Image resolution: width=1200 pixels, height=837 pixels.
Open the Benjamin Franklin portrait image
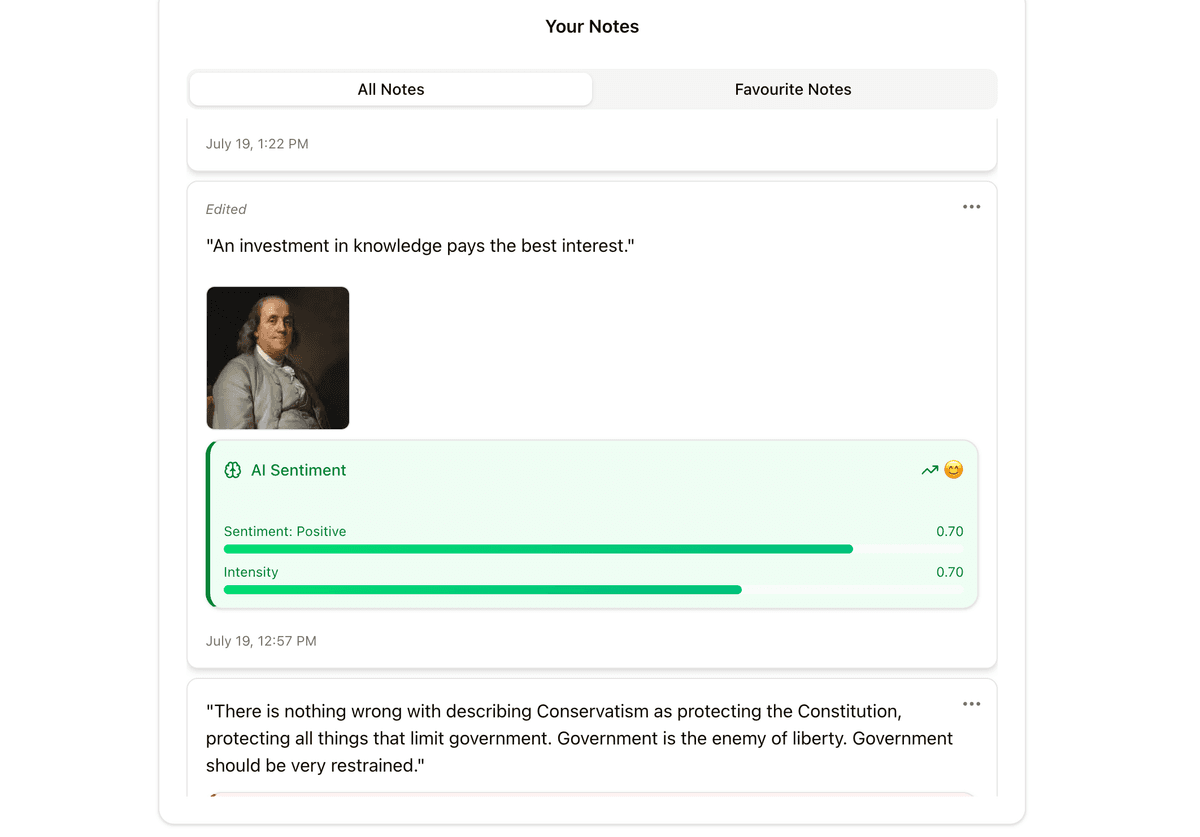277,357
